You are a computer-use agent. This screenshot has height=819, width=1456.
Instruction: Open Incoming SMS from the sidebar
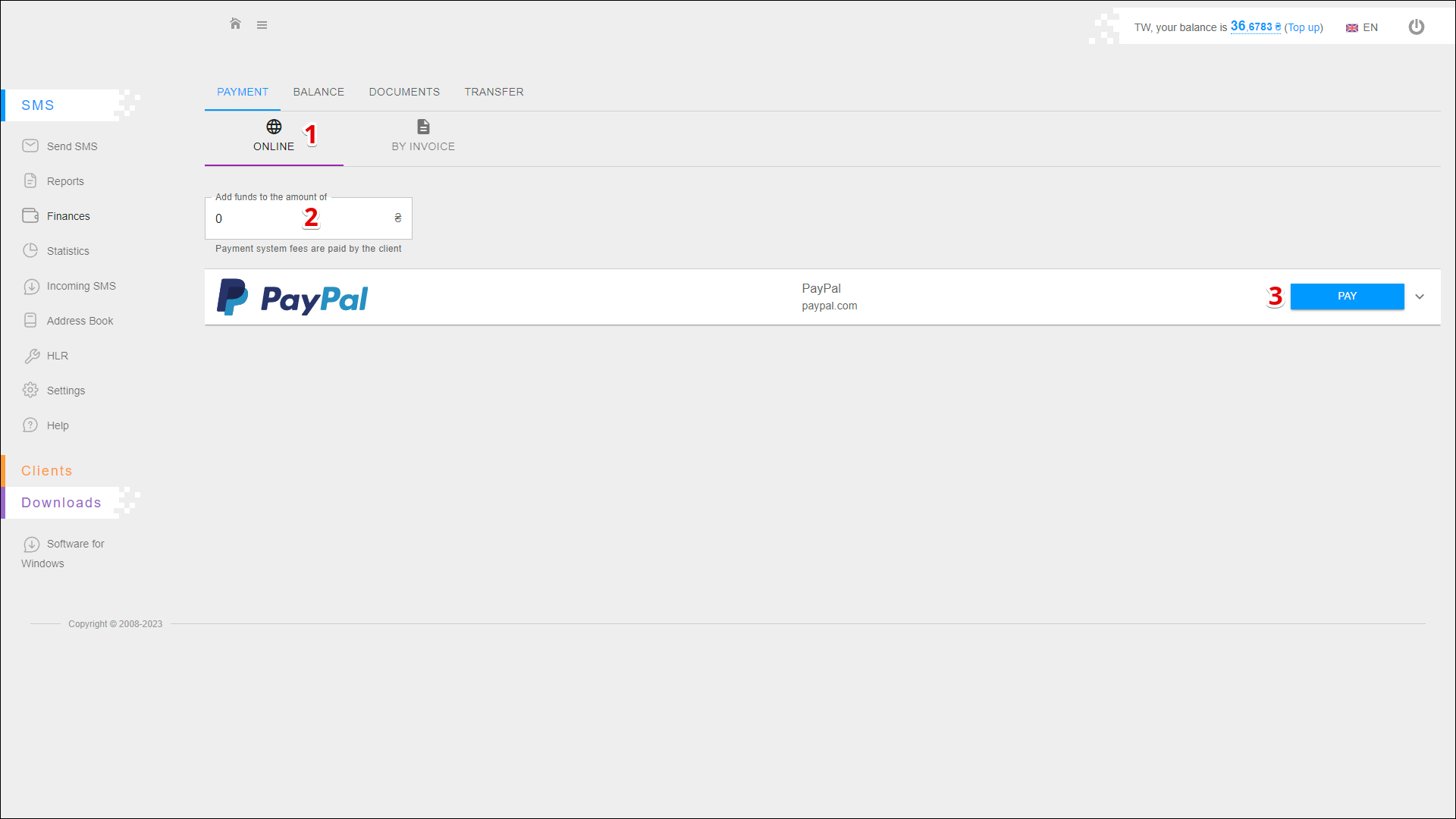pyautogui.click(x=80, y=286)
